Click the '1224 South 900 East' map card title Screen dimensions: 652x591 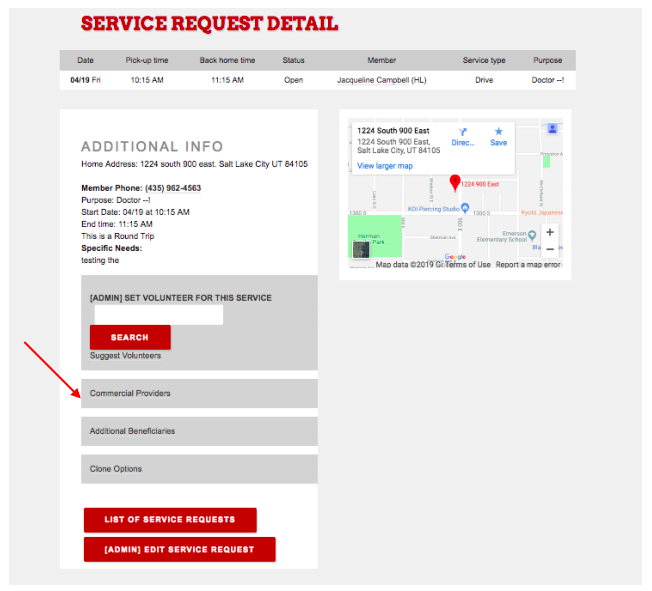click(x=393, y=131)
